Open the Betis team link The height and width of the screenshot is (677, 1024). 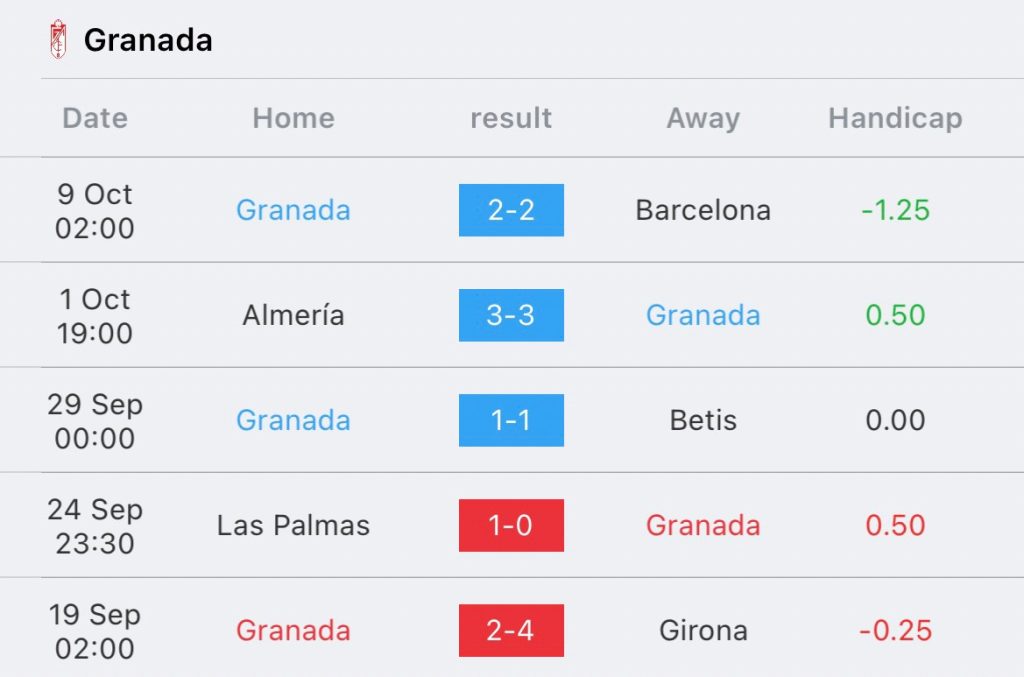pyautogui.click(x=703, y=420)
